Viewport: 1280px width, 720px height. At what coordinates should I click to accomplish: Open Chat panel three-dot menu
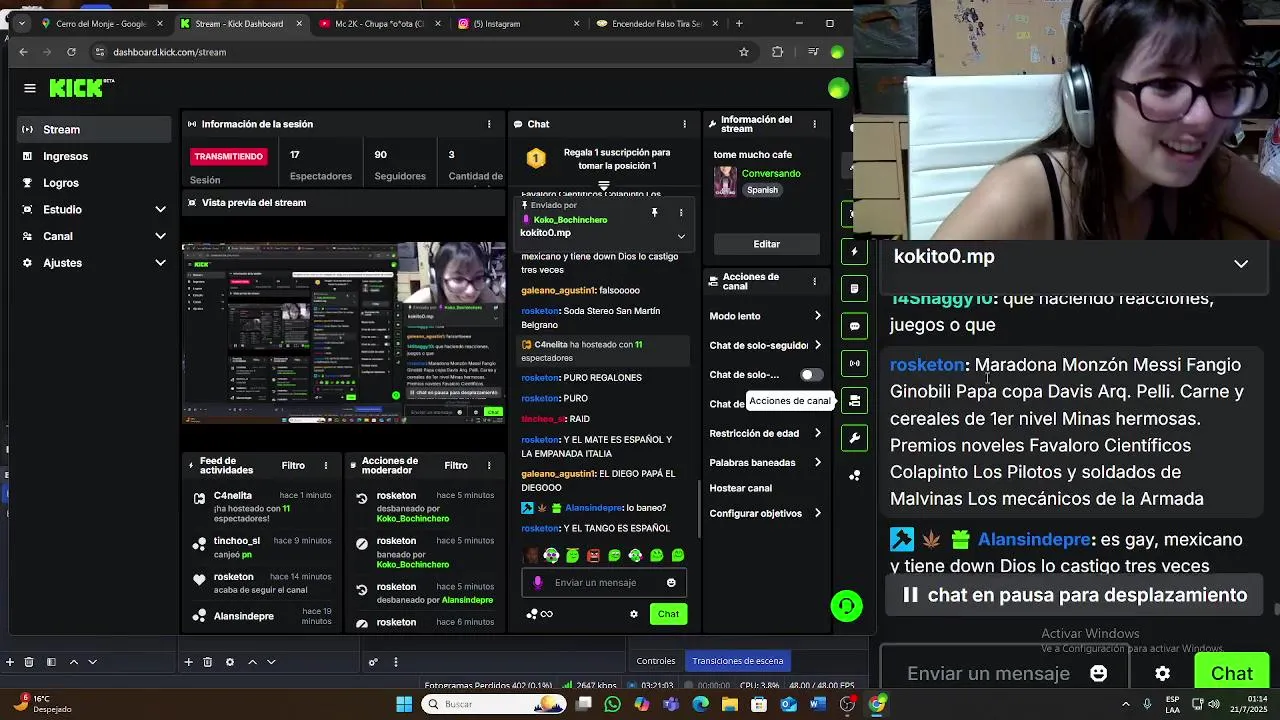(684, 124)
